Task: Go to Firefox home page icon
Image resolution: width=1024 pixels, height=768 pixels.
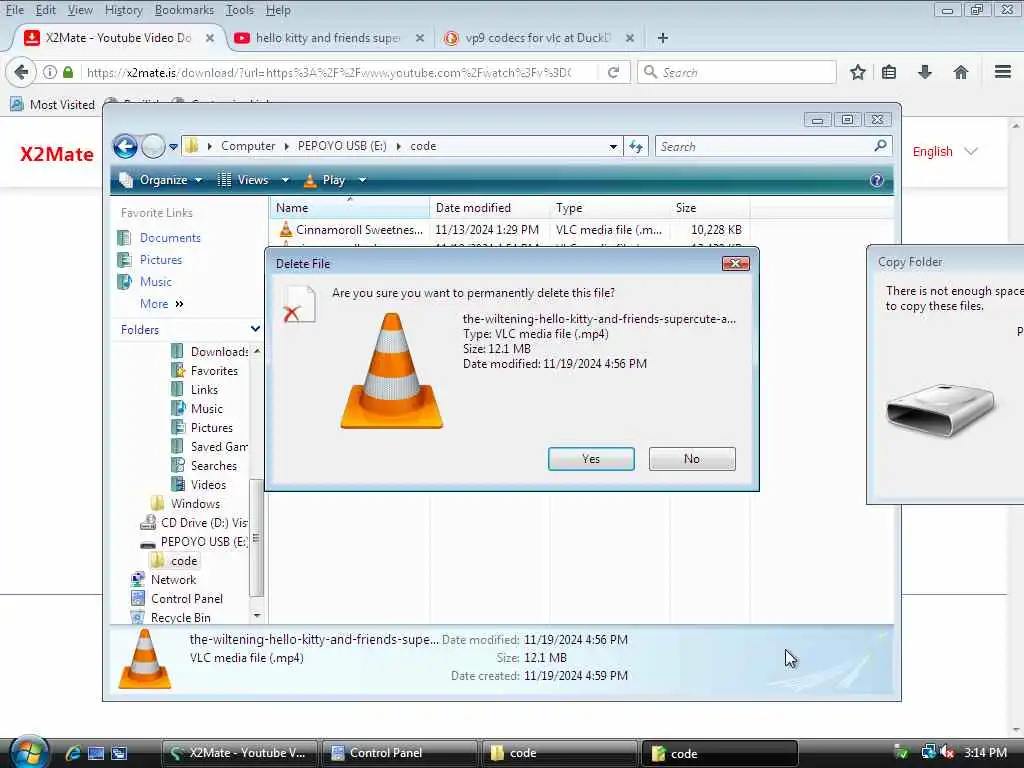Action: point(960,72)
